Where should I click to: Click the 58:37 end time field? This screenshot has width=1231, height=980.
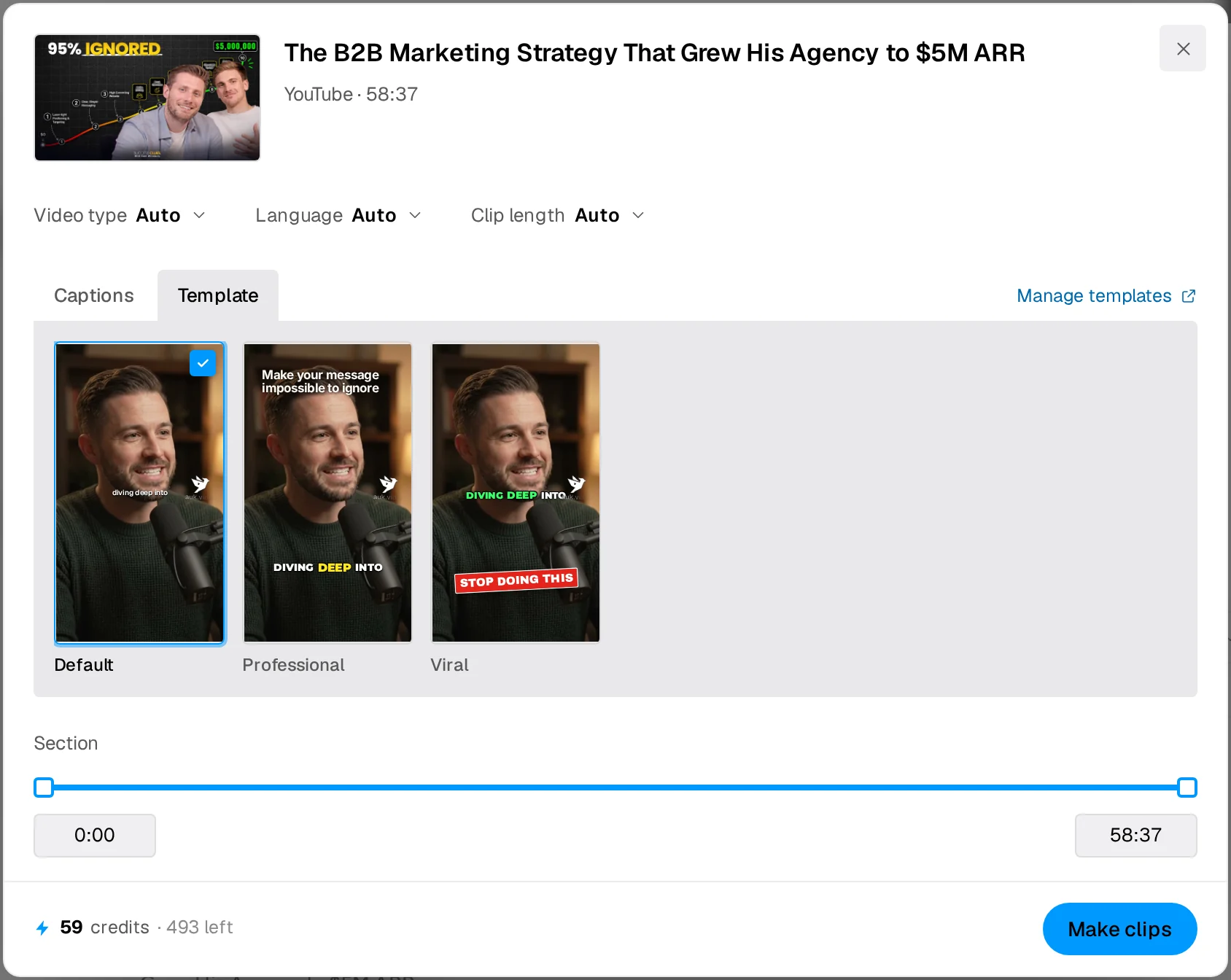tap(1135, 836)
